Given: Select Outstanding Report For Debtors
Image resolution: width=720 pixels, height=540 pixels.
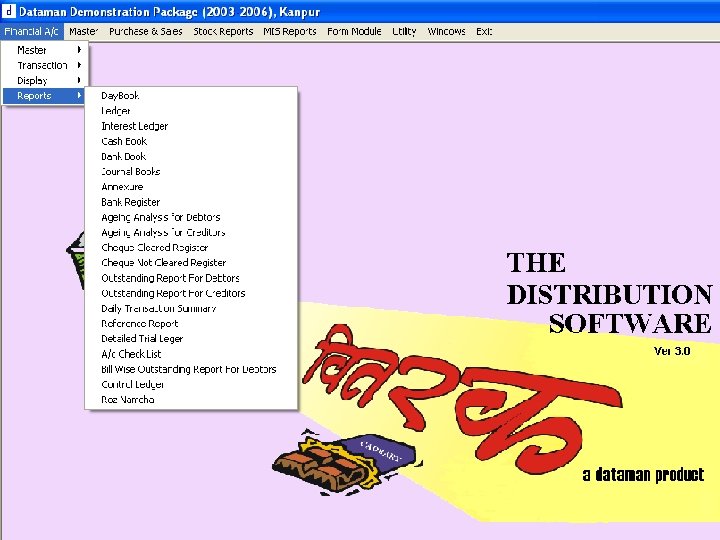Looking at the screenshot, I should [x=191, y=278].
